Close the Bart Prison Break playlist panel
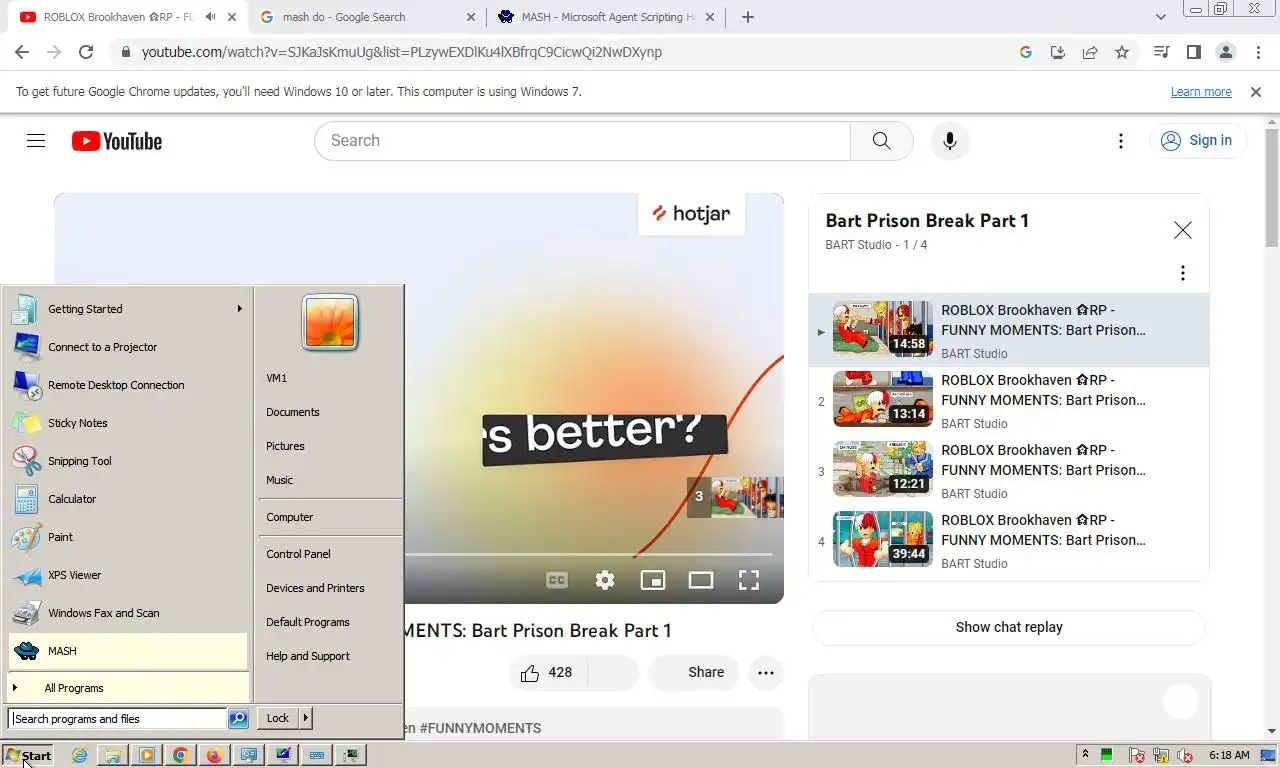The width and height of the screenshot is (1280, 768). [1183, 231]
